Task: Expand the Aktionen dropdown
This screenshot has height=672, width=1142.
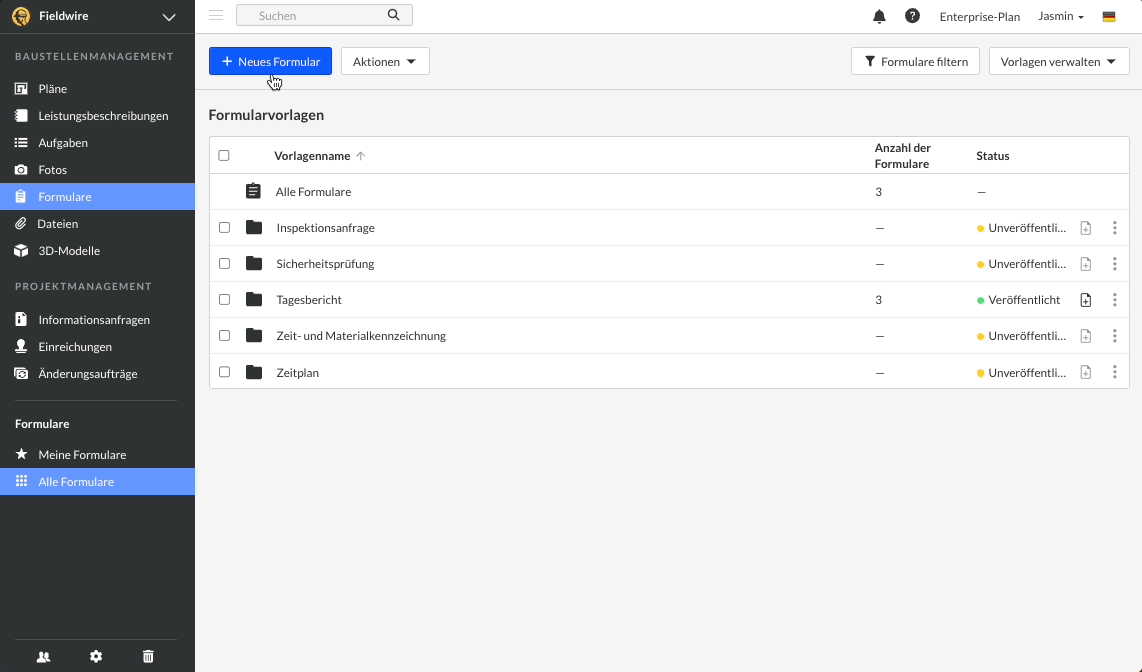Action: 385,62
